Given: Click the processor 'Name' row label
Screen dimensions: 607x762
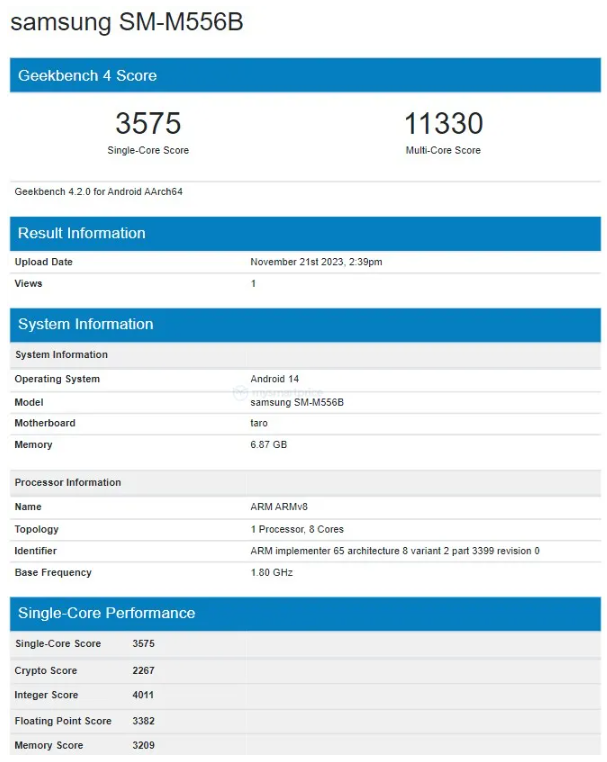Looking at the screenshot, I should tap(28, 507).
